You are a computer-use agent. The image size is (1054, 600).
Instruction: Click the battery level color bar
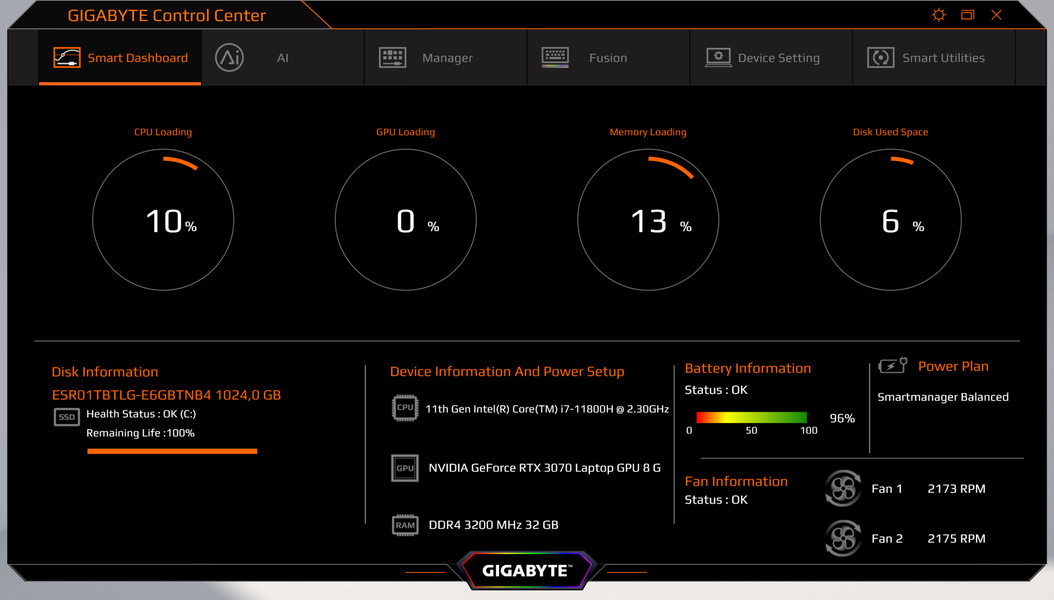click(752, 417)
